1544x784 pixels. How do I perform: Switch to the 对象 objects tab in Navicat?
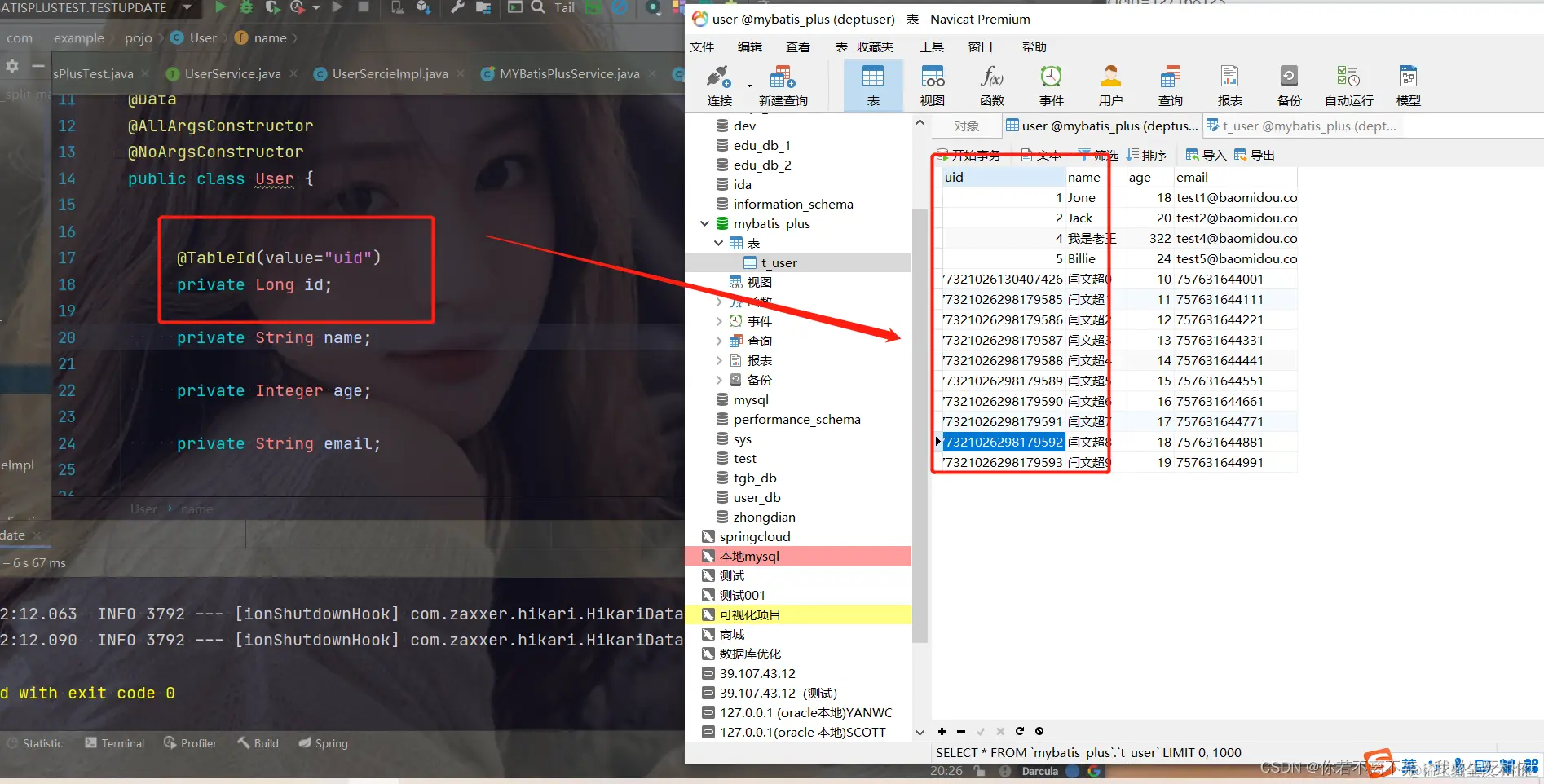pos(967,126)
